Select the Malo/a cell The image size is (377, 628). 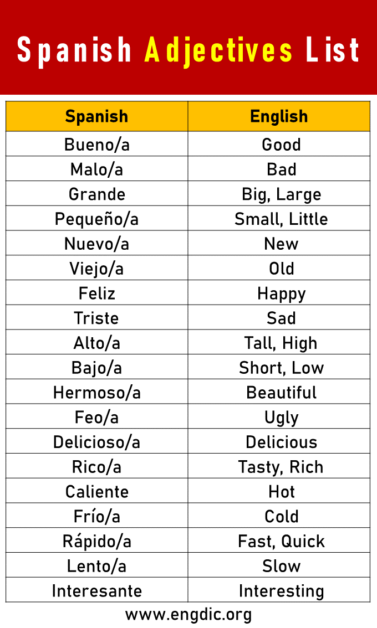coord(97,169)
